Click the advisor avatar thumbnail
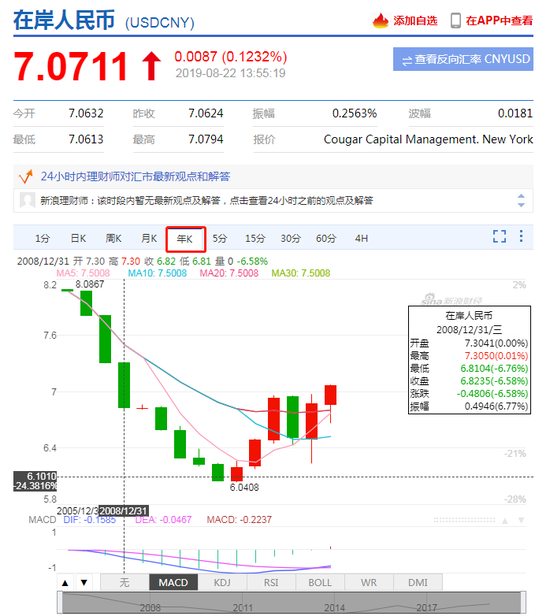This screenshot has height=616, width=550. [x=28, y=200]
